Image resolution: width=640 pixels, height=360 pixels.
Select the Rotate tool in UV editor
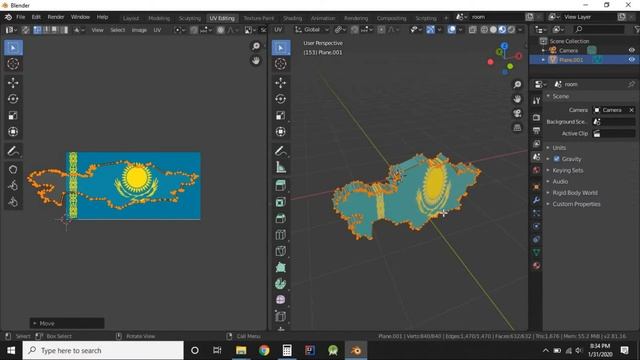13,99
